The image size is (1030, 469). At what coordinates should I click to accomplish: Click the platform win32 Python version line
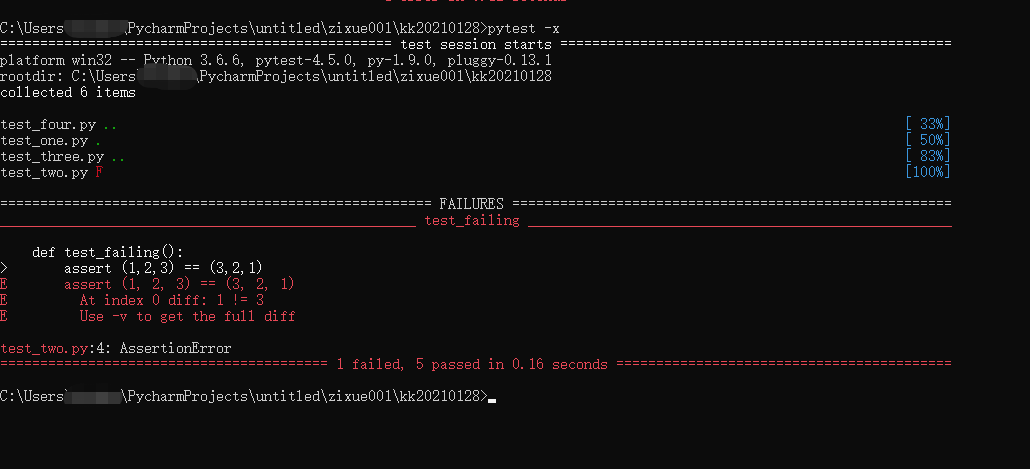click(x=275, y=61)
